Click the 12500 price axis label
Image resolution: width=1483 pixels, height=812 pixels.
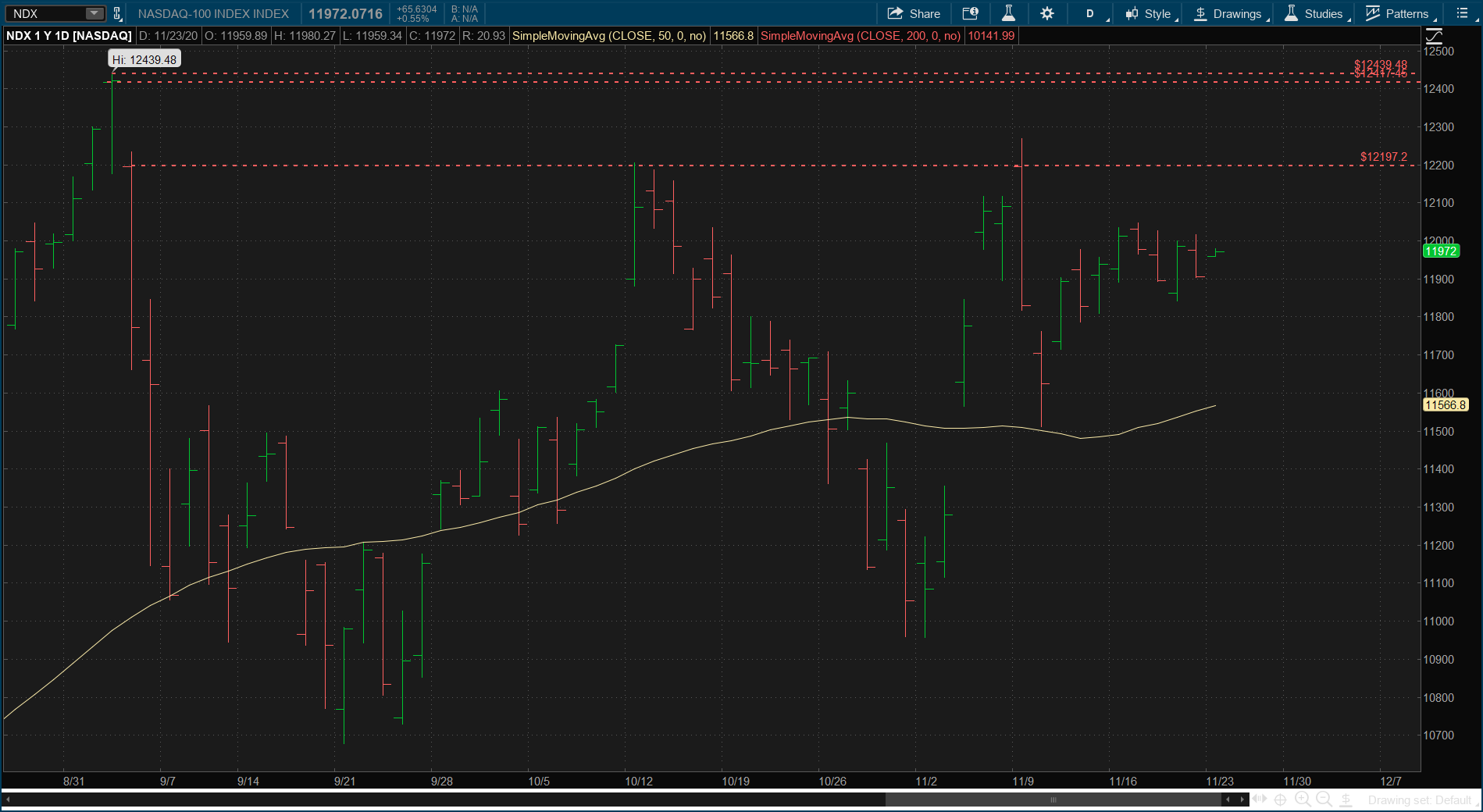(x=1438, y=52)
